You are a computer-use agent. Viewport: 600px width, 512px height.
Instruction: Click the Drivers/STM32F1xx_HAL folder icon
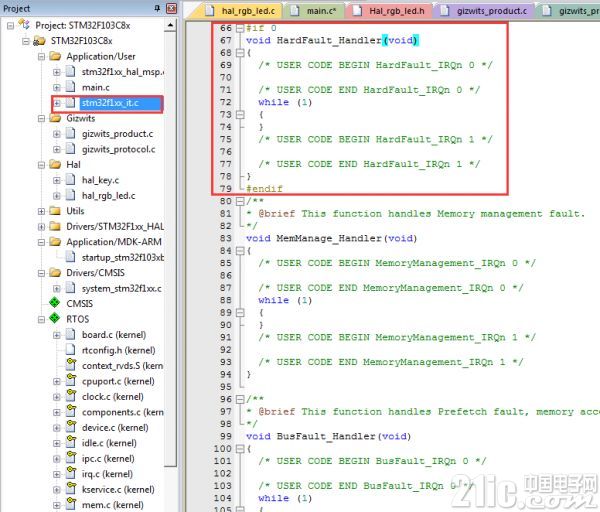pos(55,227)
